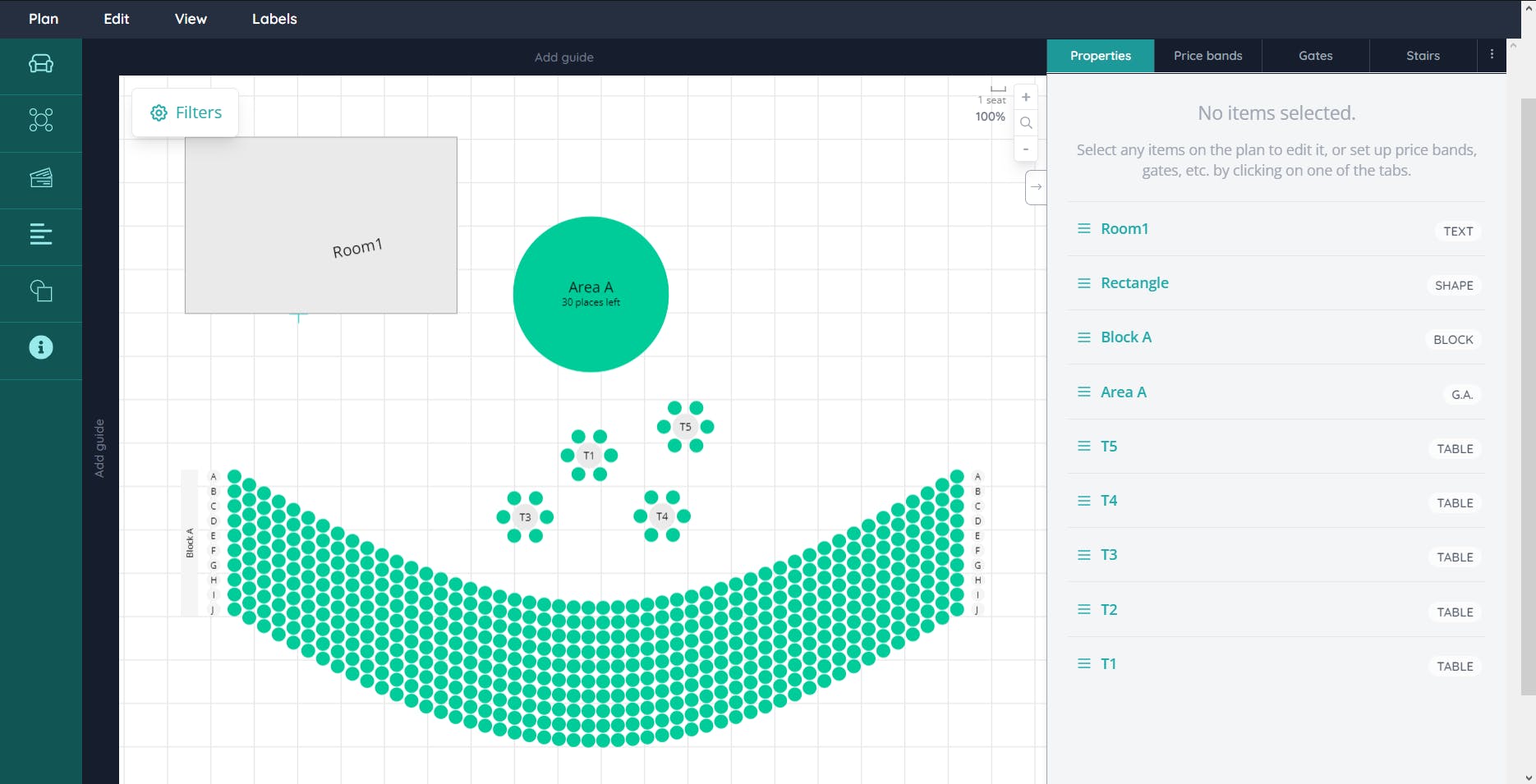Open the Filters panel

pyautogui.click(x=186, y=112)
